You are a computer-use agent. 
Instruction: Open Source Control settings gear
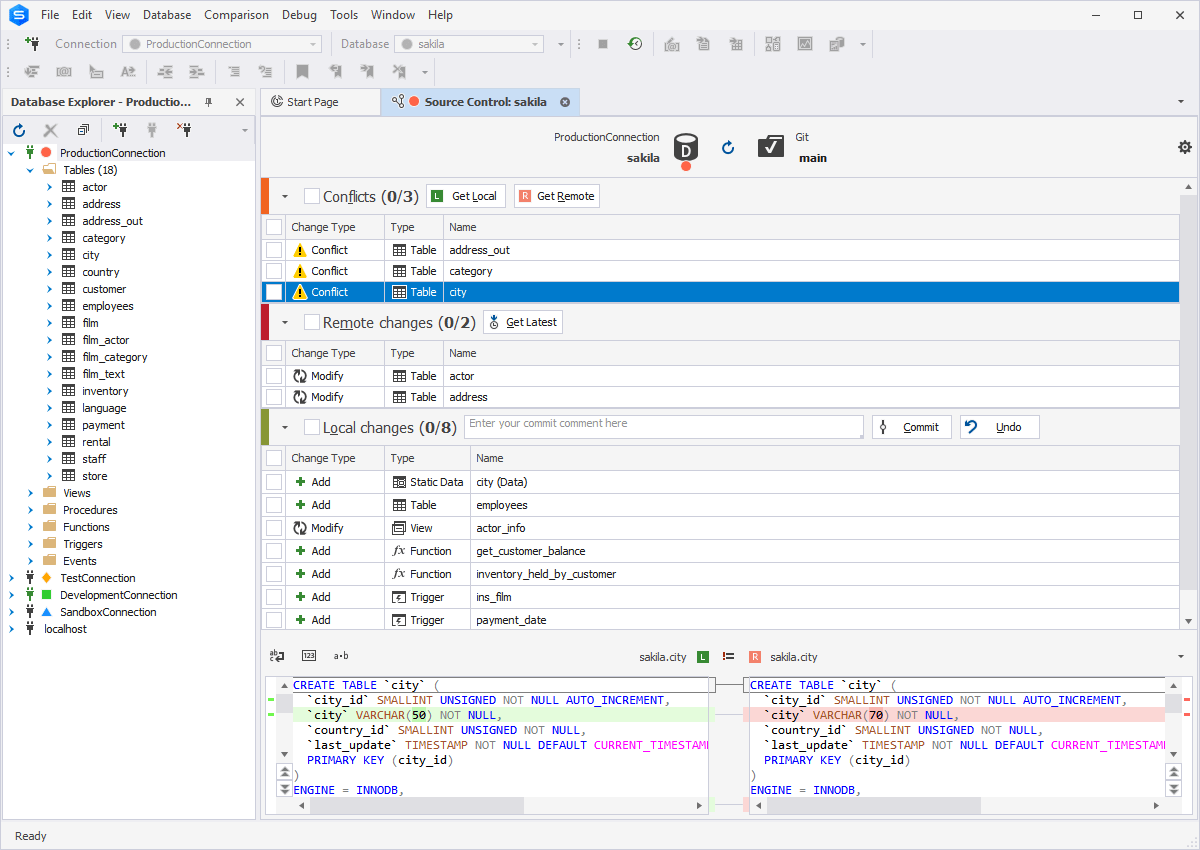[1184, 146]
